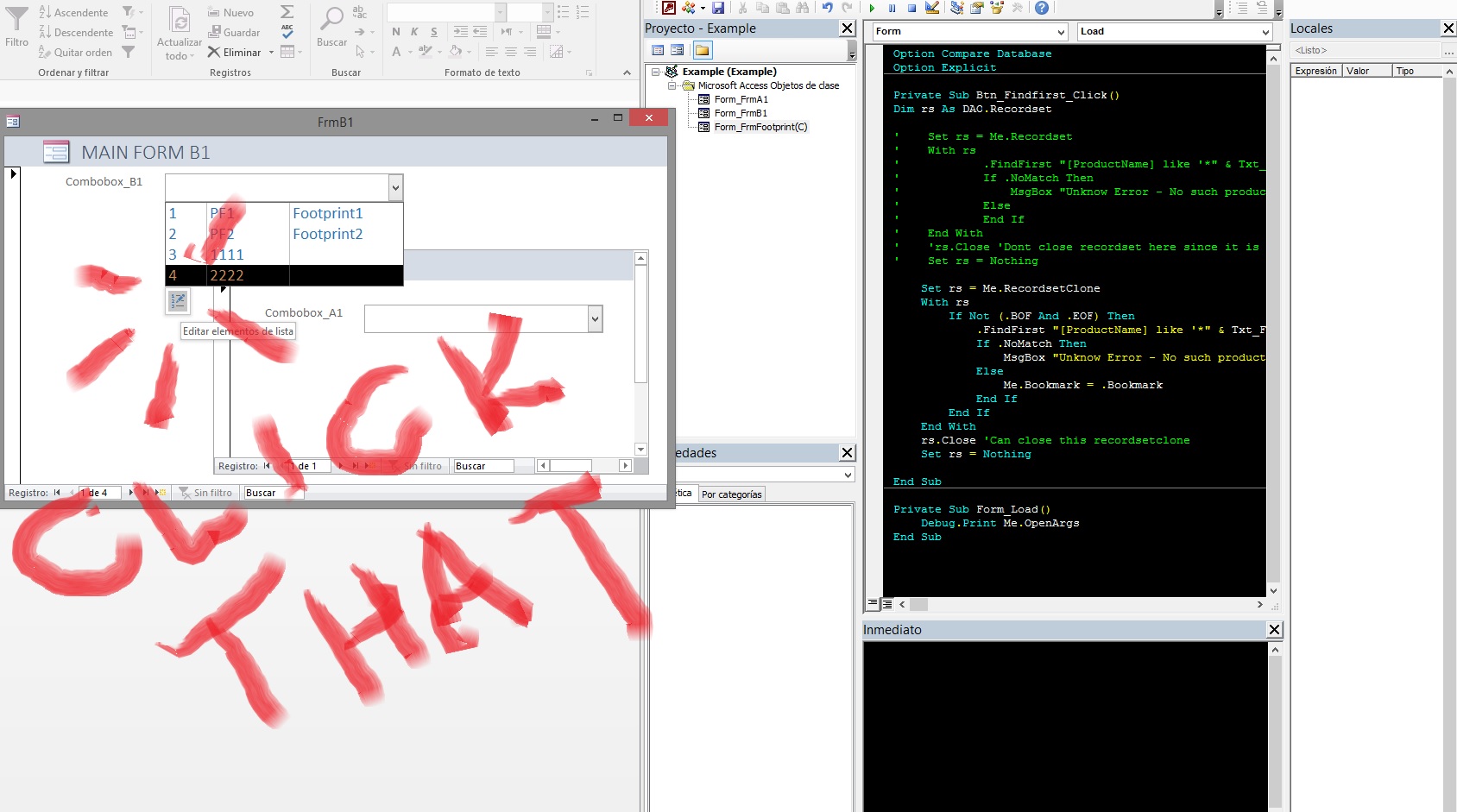The height and width of the screenshot is (812, 1457).
Task: Click the numbered list icon
Action: [583, 12]
